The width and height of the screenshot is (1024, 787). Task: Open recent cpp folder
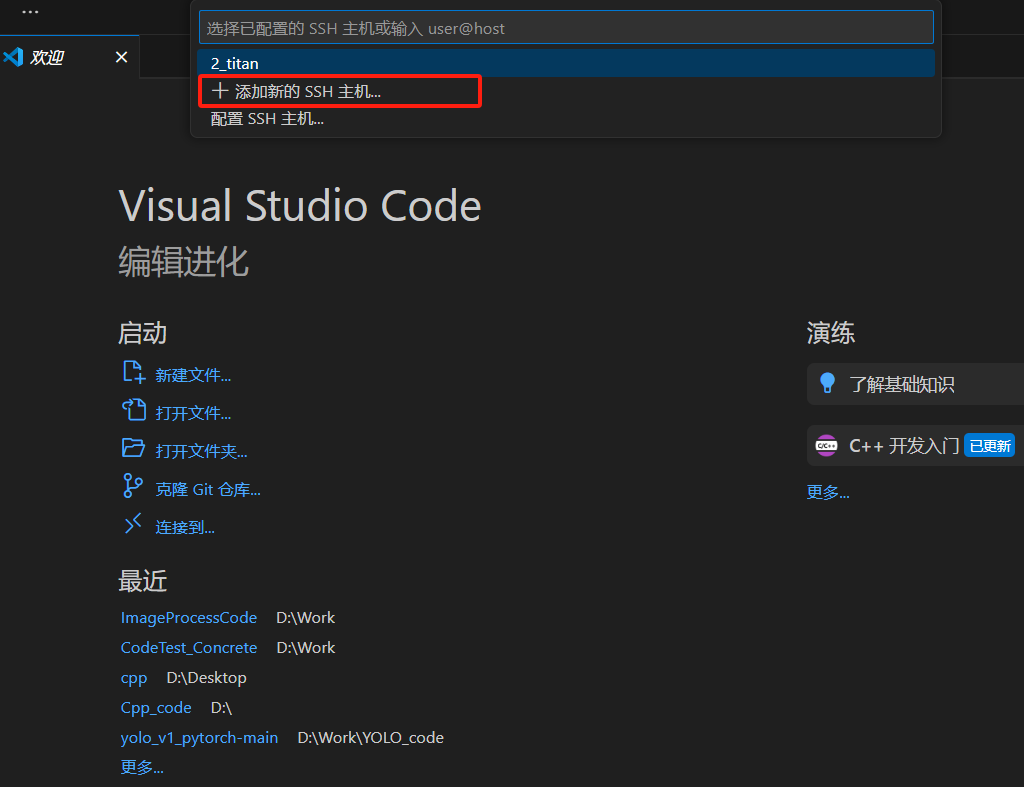coord(134,678)
